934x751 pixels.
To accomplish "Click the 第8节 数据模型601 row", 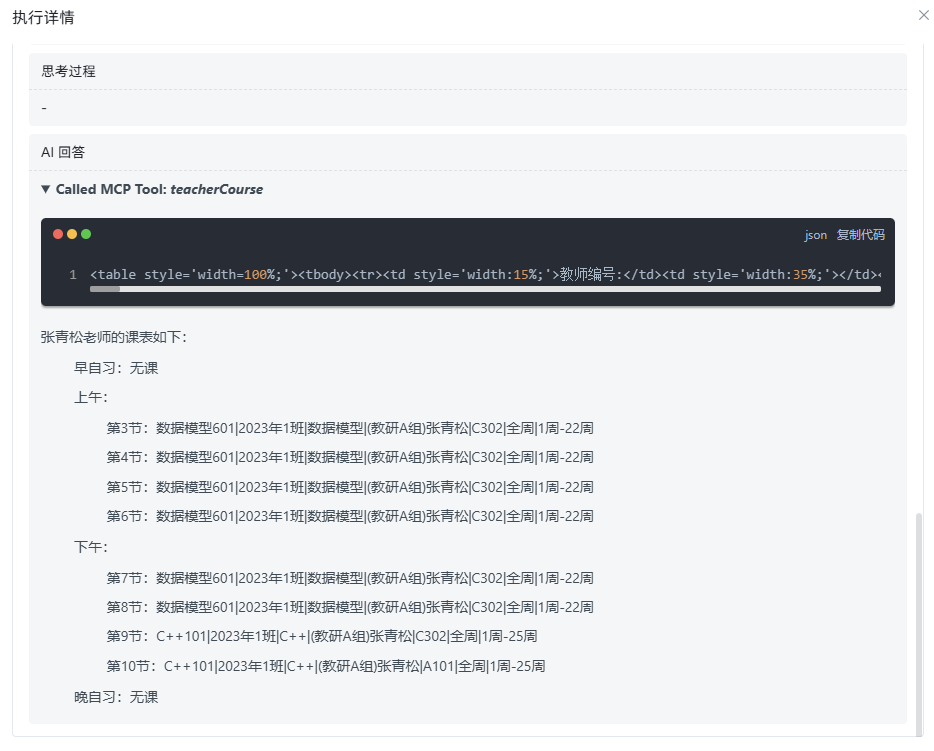I will tap(350, 607).
